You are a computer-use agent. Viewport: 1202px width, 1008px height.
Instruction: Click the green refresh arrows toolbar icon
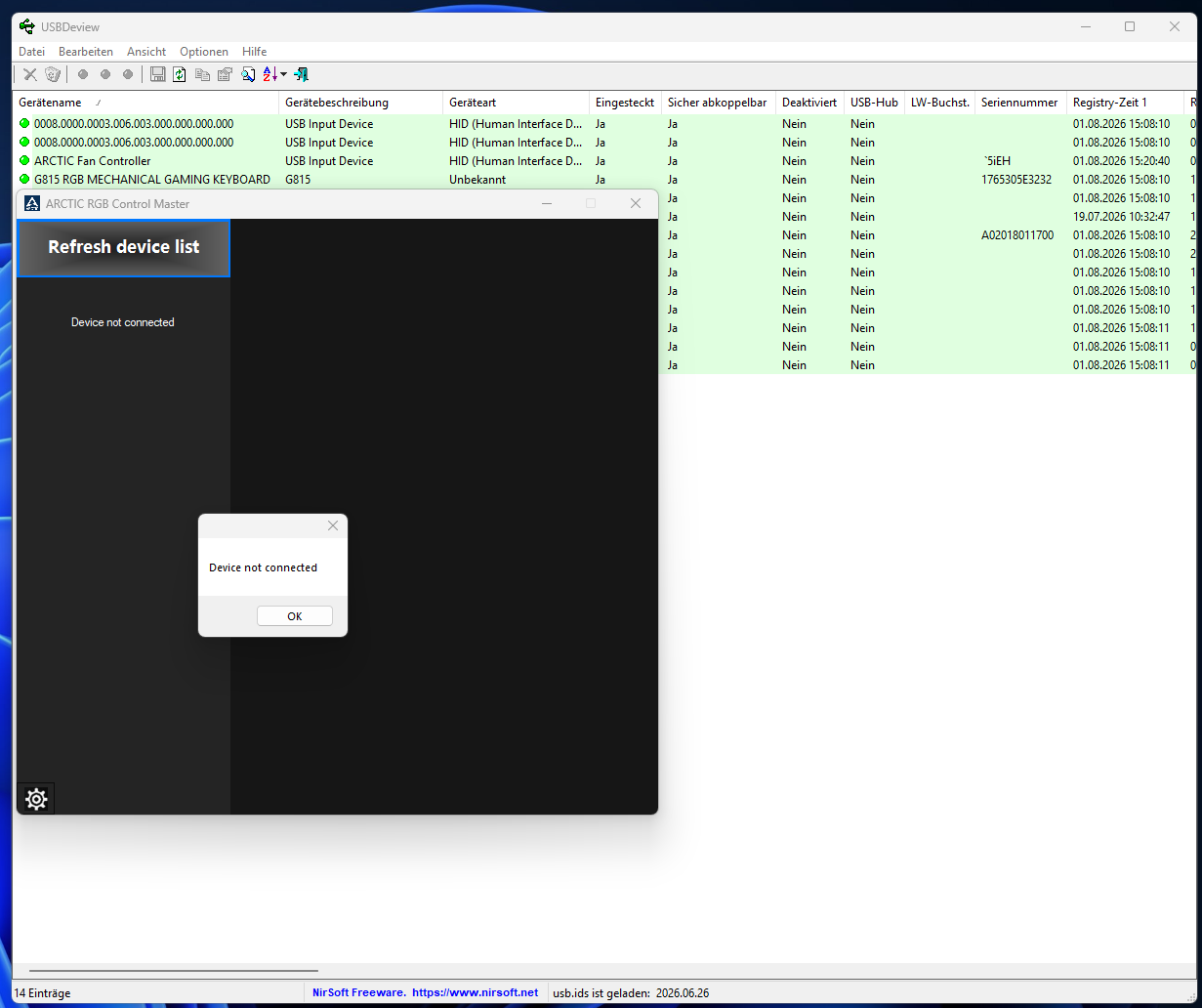tap(180, 74)
